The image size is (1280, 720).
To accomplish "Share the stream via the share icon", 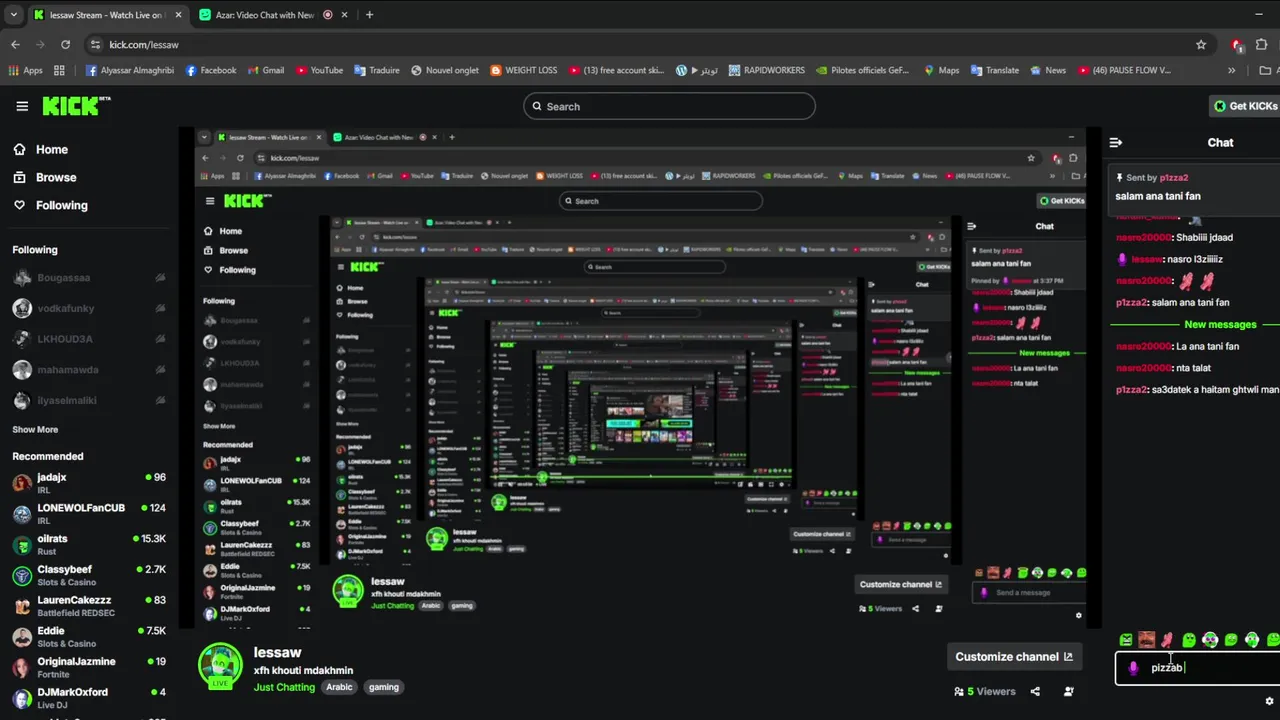I will click(1035, 691).
